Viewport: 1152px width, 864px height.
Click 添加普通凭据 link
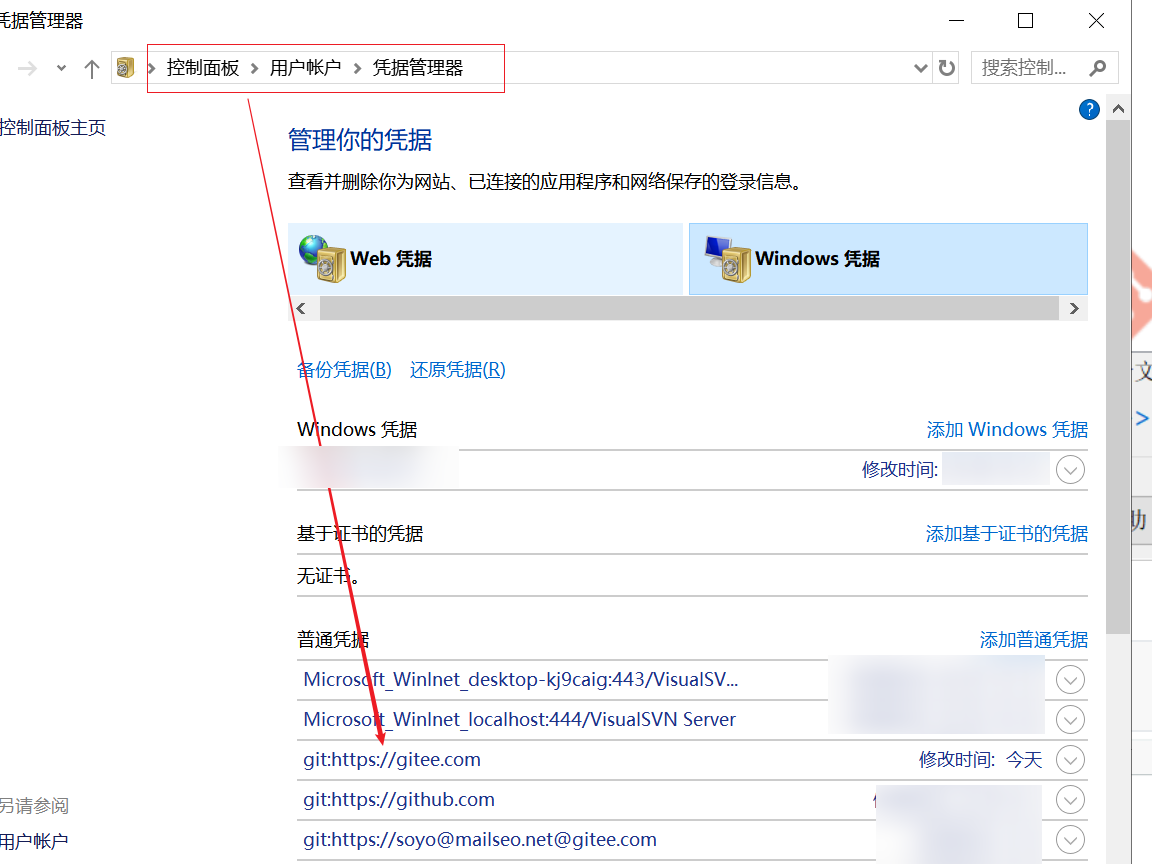1034,639
